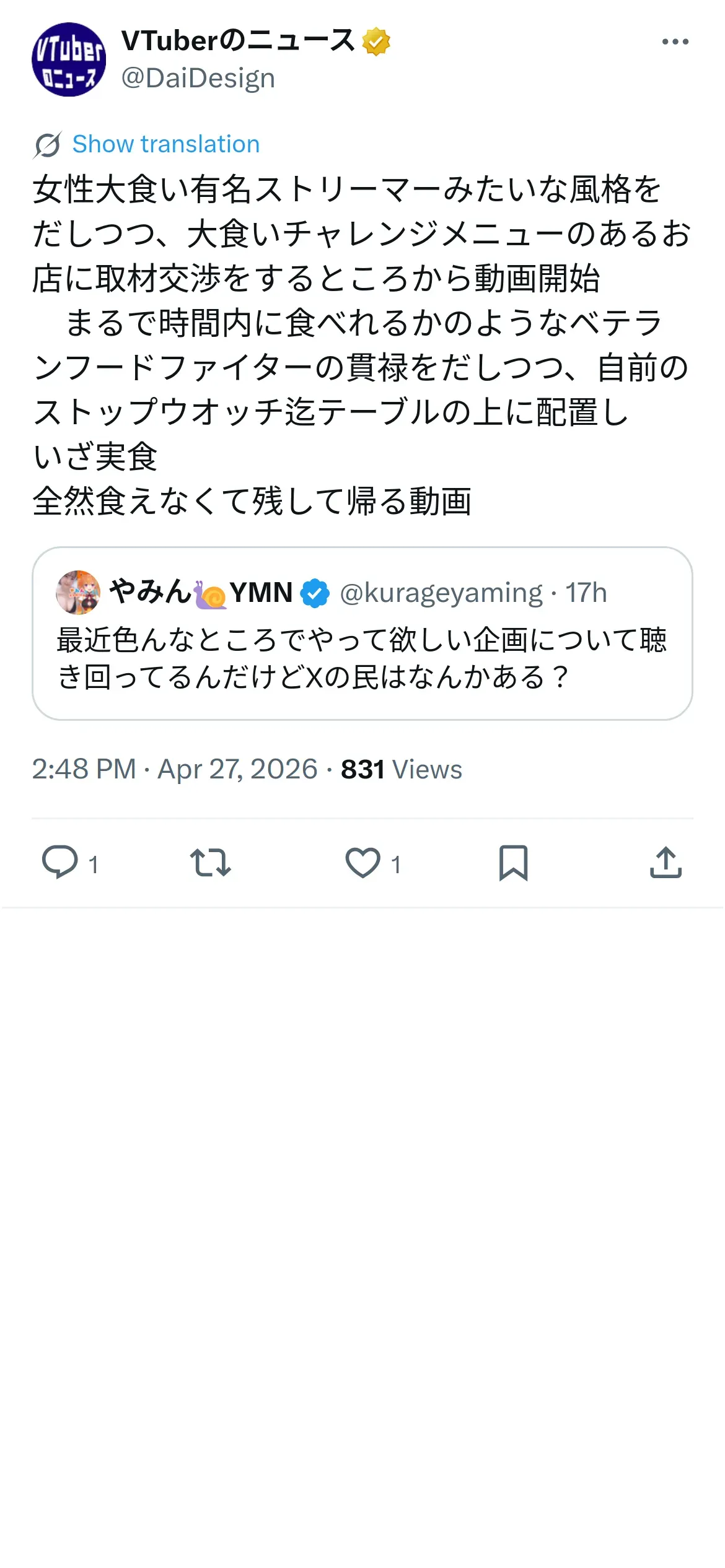Open the 831 Views count
725x1568 pixels.
tap(402, 769)
